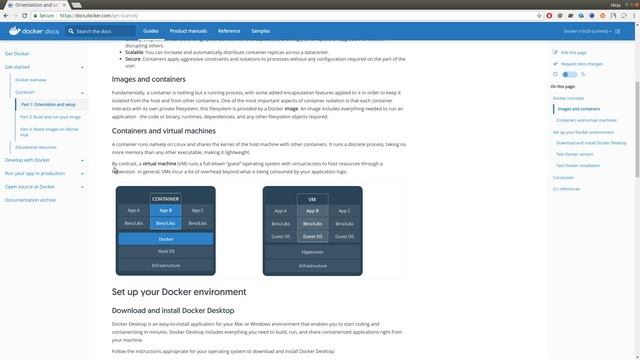Jump to Test Docker installation
The width and height of the screenshot is (640, 360).
(x=578, y=166)
